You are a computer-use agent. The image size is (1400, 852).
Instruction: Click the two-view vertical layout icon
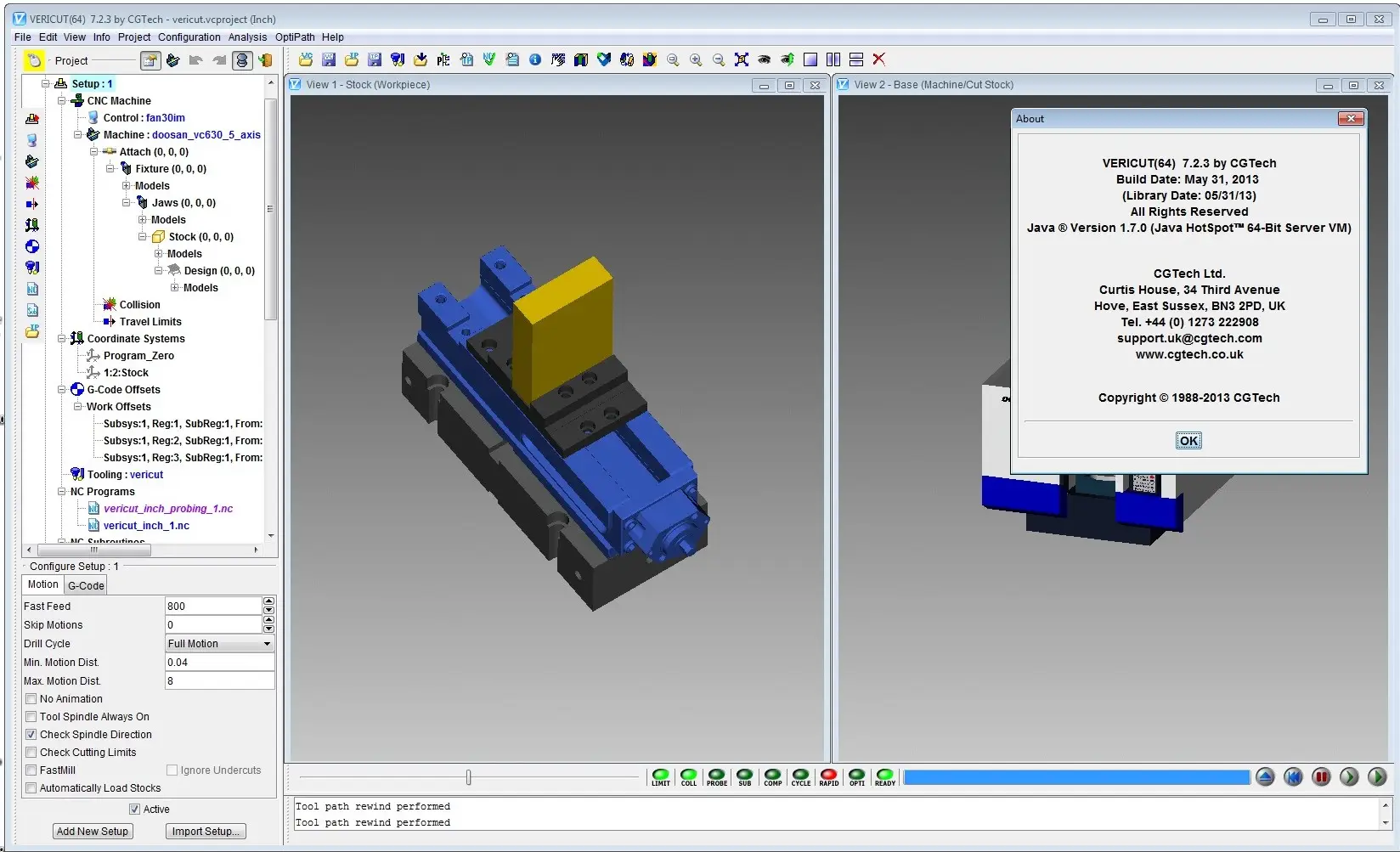(x=833, y=59)
